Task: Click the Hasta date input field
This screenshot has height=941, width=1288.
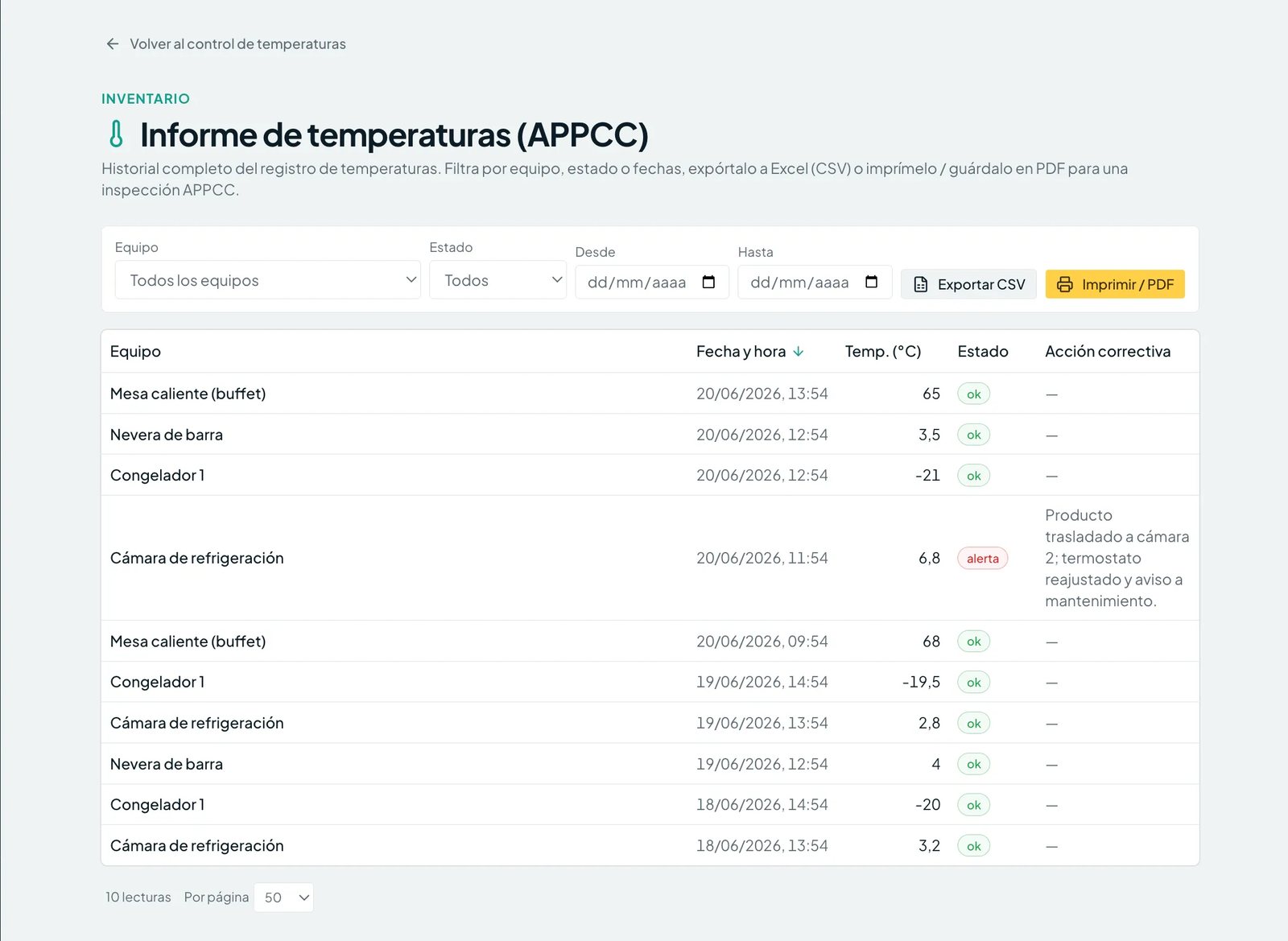Action: (814, 283)
